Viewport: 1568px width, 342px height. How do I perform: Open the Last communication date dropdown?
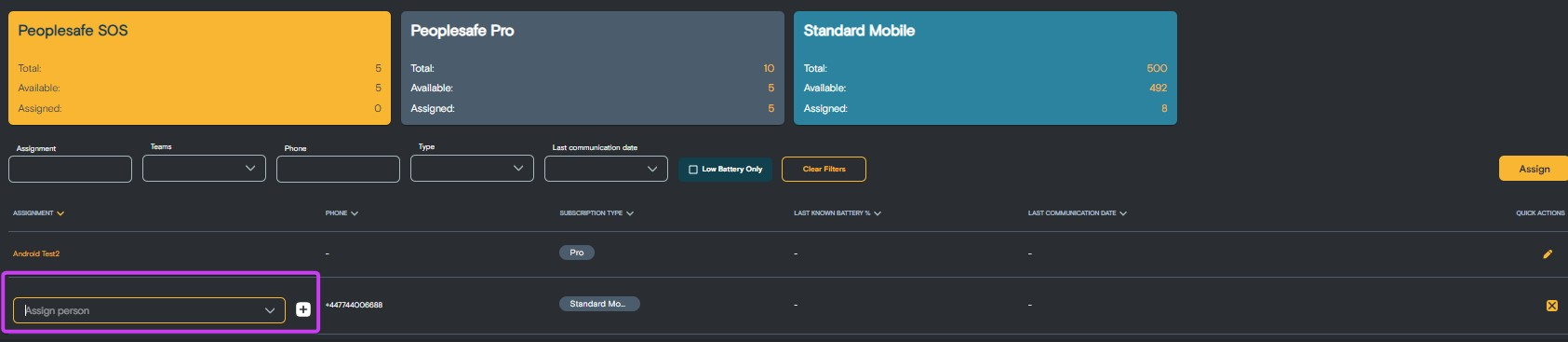(x=606, y=169)
